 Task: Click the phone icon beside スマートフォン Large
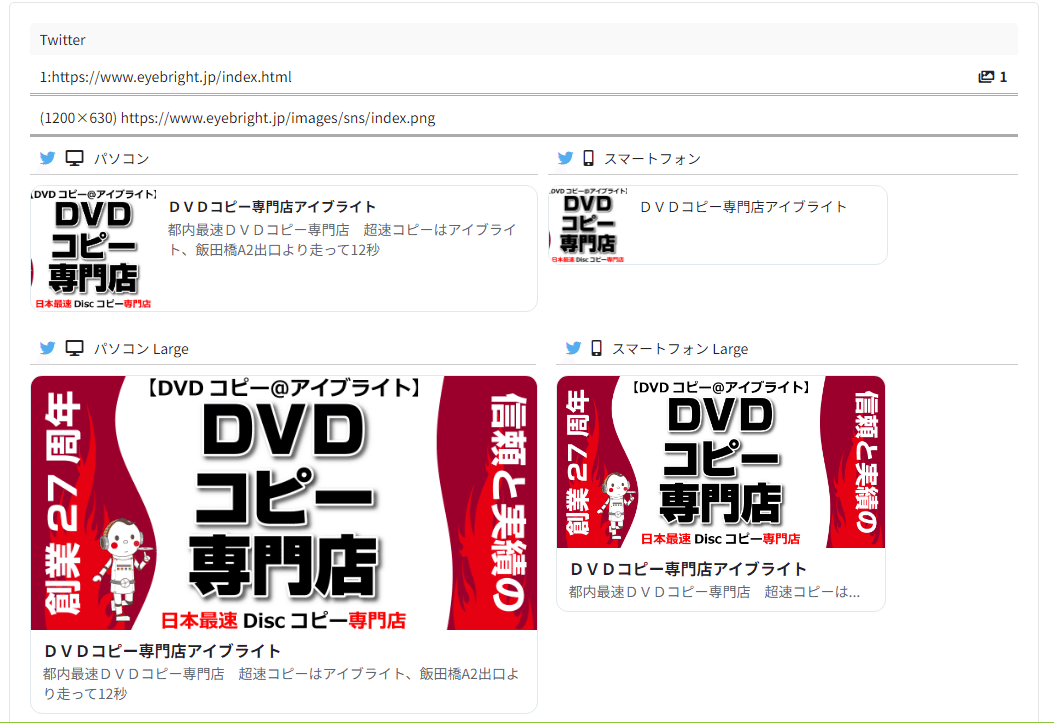point(596,348)
